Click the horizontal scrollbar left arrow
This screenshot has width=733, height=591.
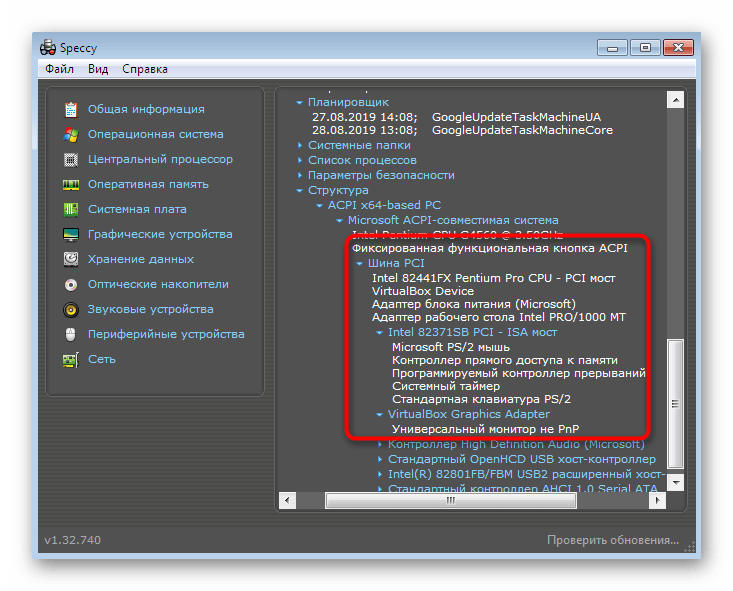287,500
